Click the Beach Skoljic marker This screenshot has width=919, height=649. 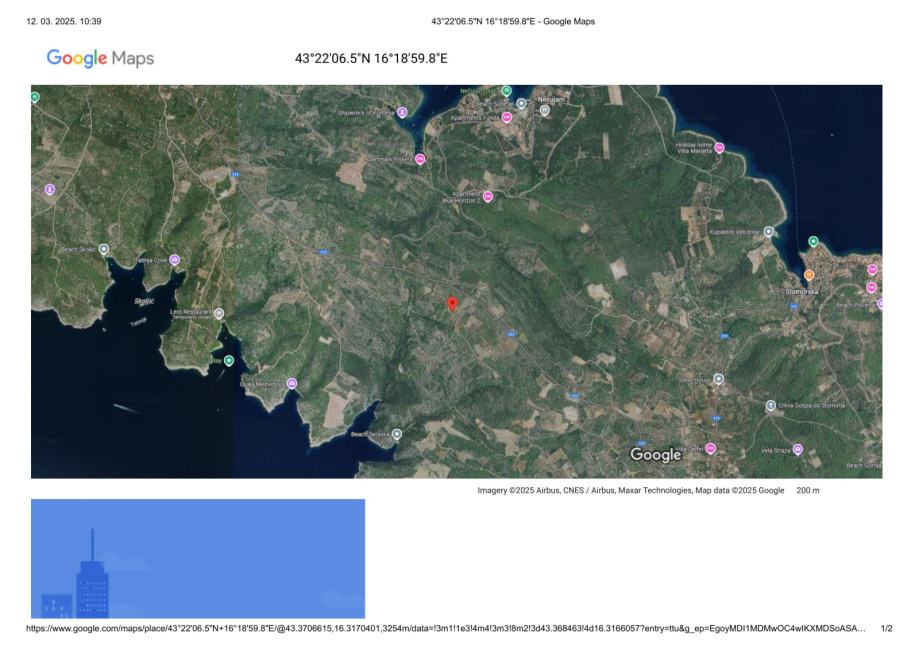pyautogui.click(x=104, y=249)
